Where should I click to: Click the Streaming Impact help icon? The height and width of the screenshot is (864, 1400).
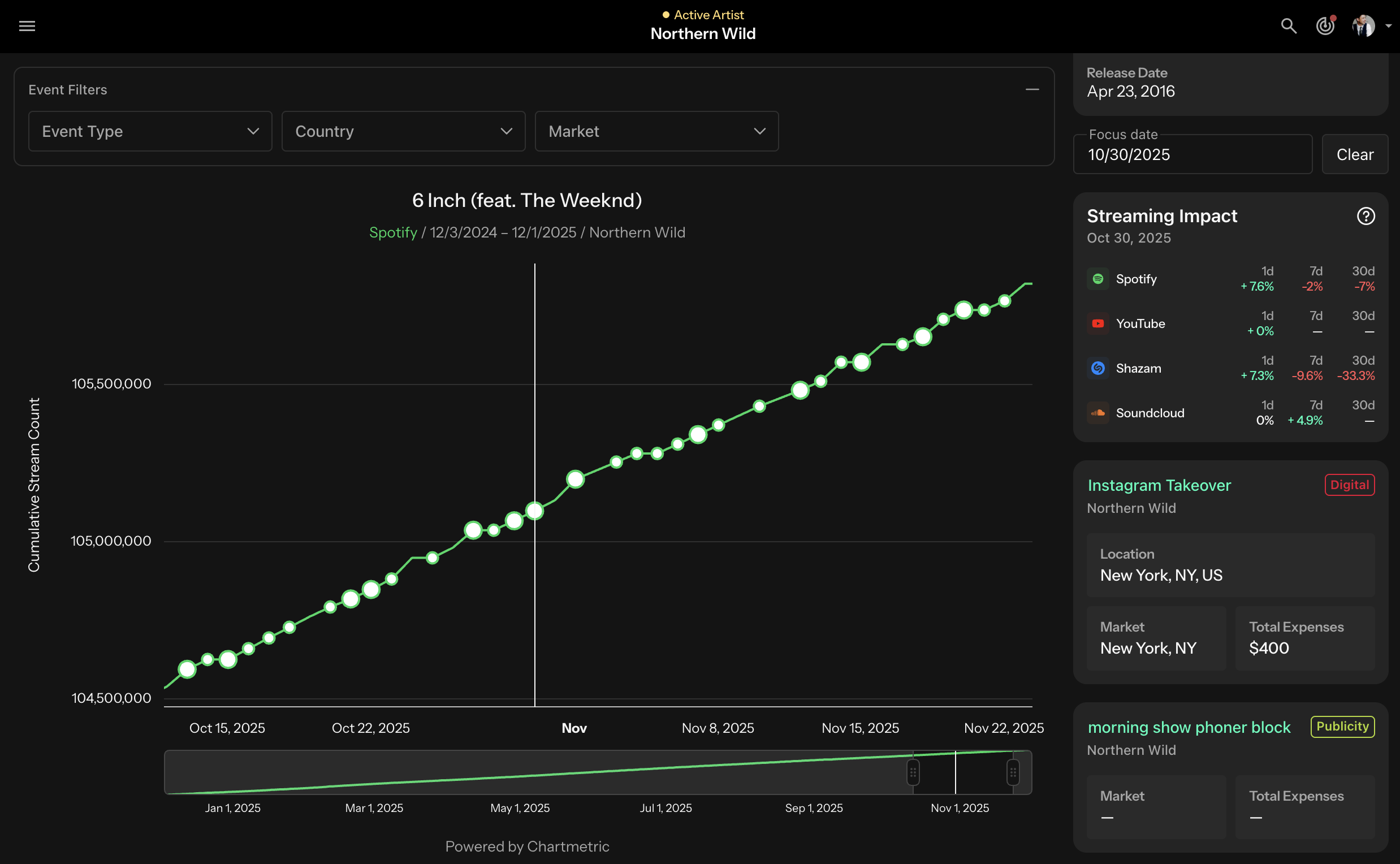point(1366,216)
